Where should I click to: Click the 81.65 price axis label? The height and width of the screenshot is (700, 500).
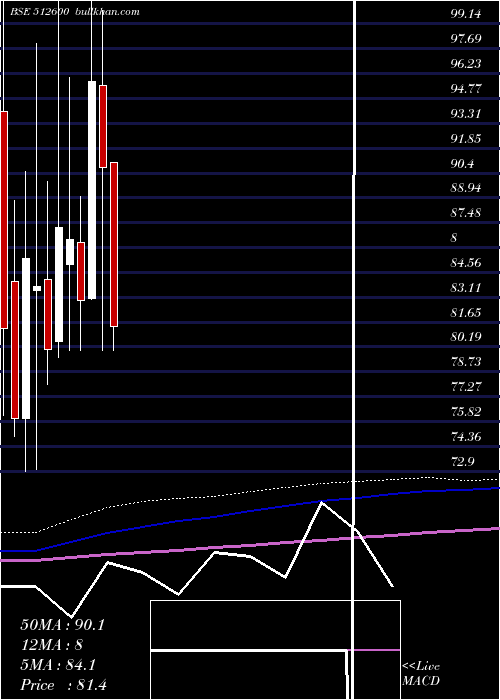466,313
